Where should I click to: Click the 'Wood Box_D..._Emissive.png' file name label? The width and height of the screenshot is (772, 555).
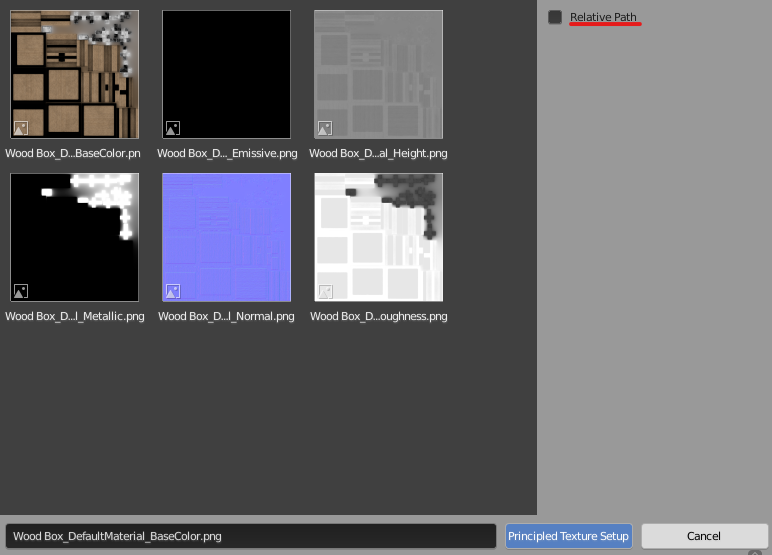227,153
